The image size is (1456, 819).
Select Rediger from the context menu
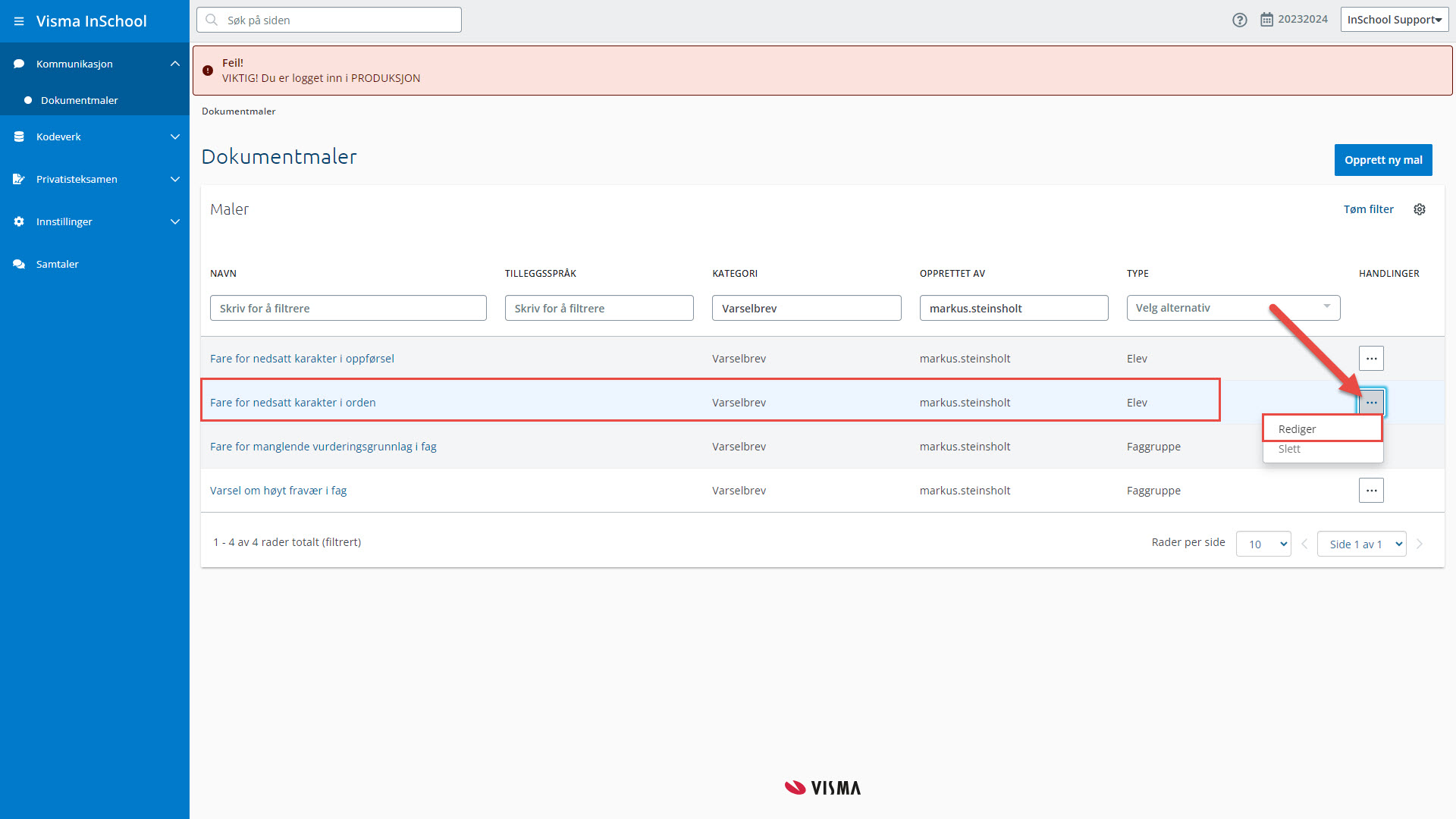[1321, 429]
